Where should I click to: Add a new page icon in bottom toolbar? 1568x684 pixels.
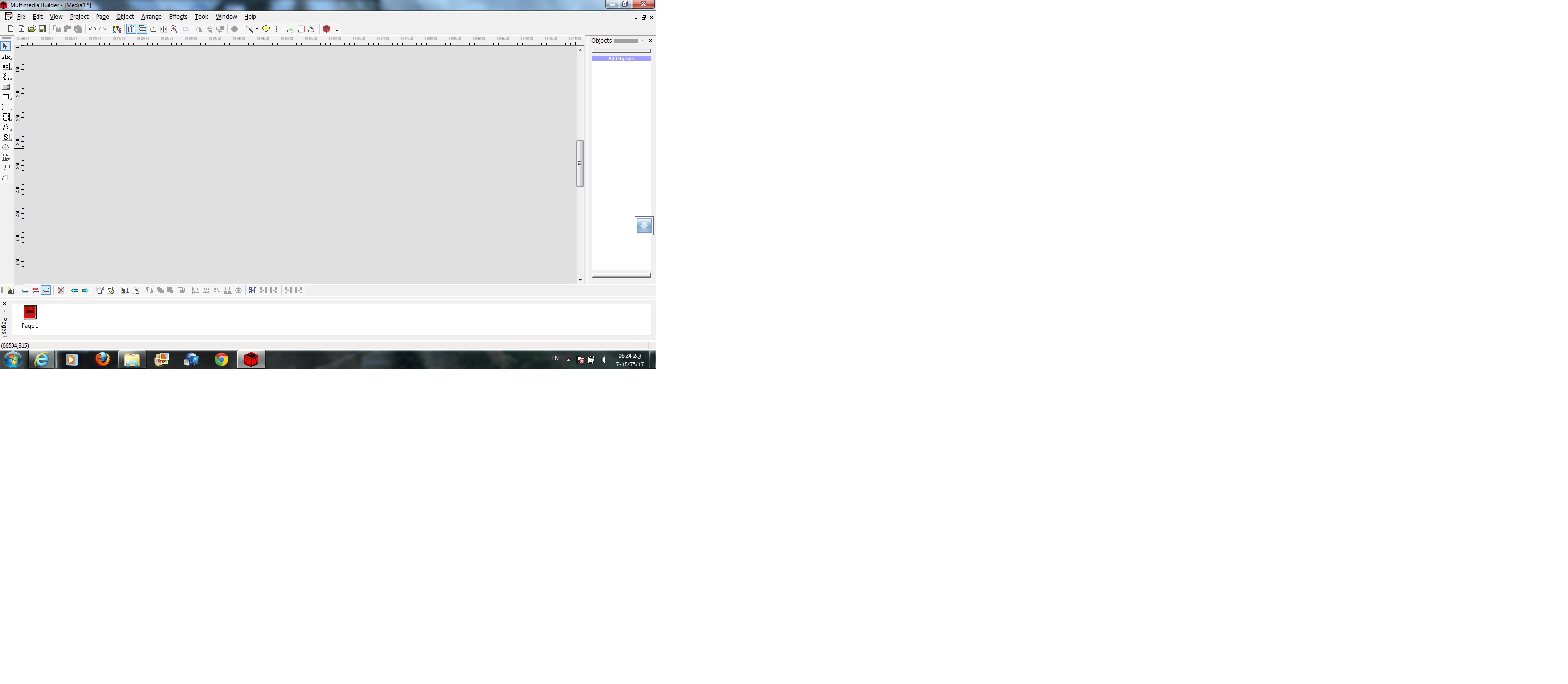click(11, 290)
